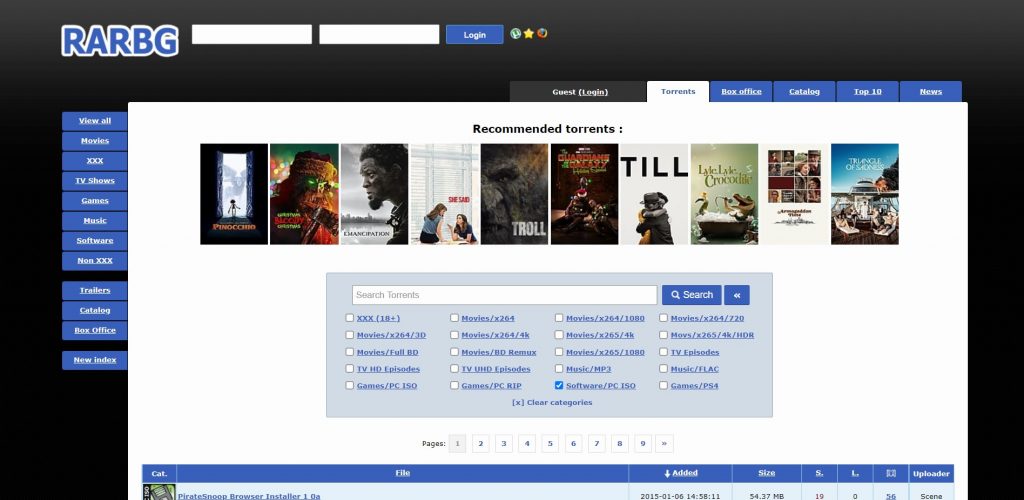Go to results page 9
Image resolution: width=1024 pixels, height=500 pixels.
pyautogui.click(x=643, y=444)
